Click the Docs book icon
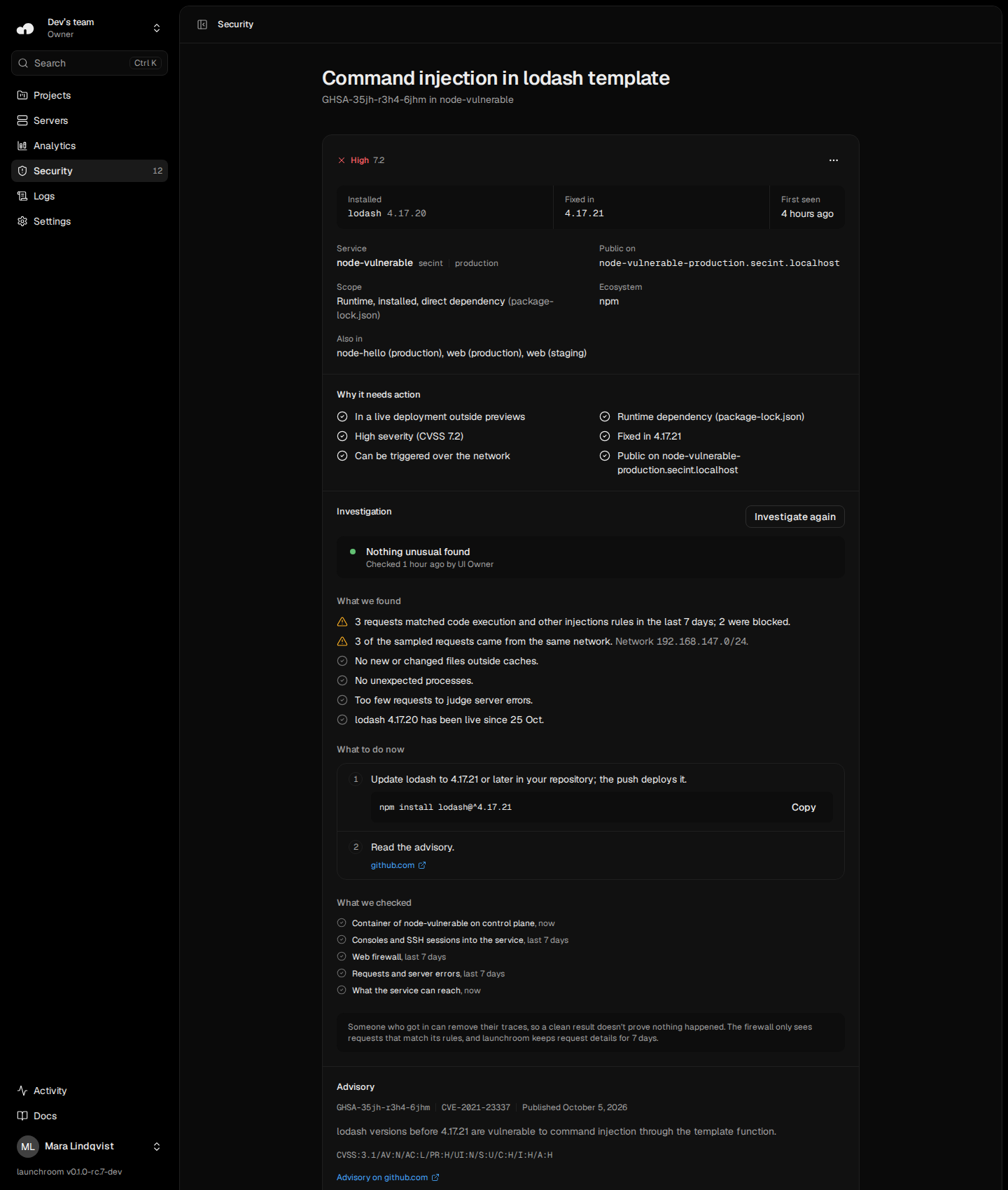The width and height of the screenshot is (1008, 1190). tap(22, 1116)
